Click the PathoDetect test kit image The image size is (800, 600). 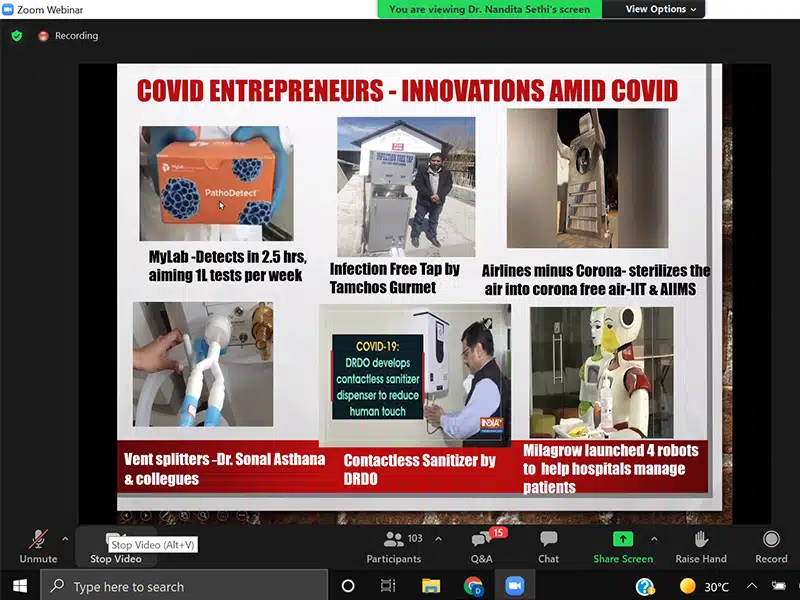pyautogui.click(x=216, y=183)
